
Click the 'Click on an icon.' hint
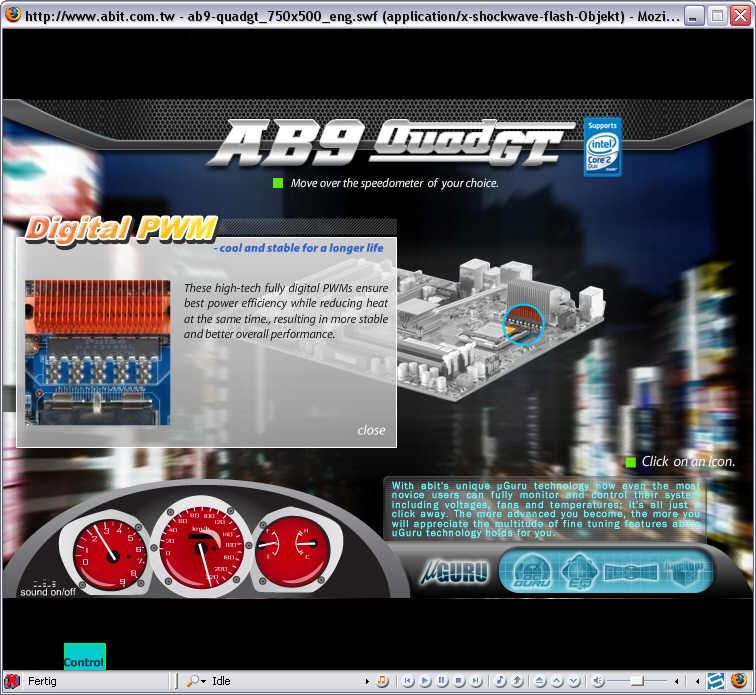click(x=688, y=462)
